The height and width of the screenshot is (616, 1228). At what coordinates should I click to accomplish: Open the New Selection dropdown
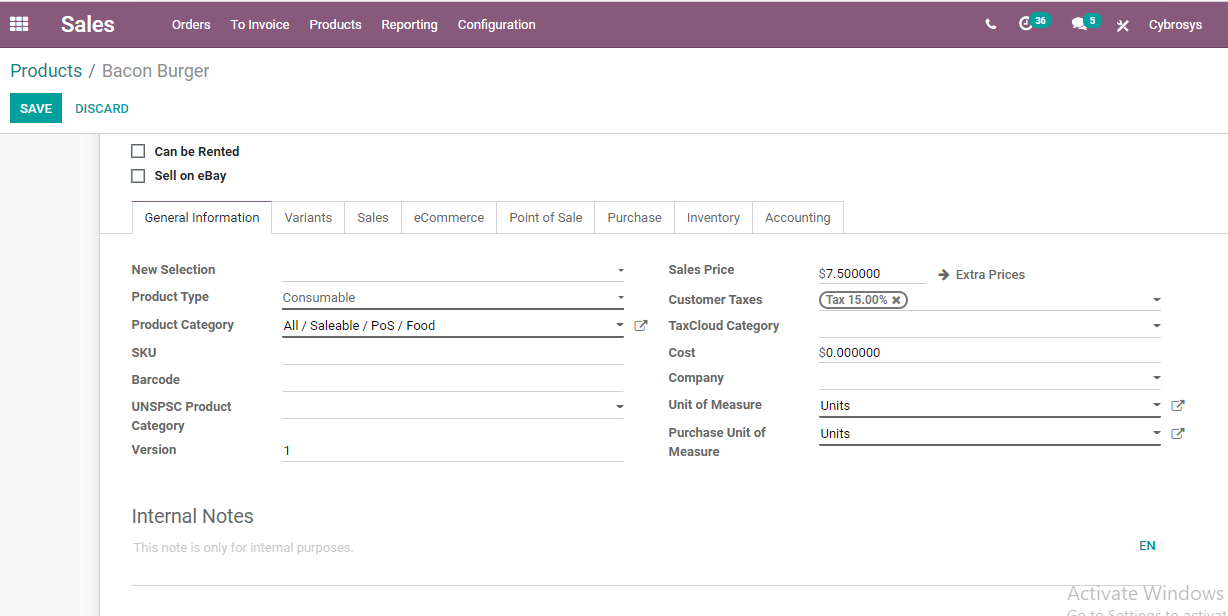coord(452,271)
